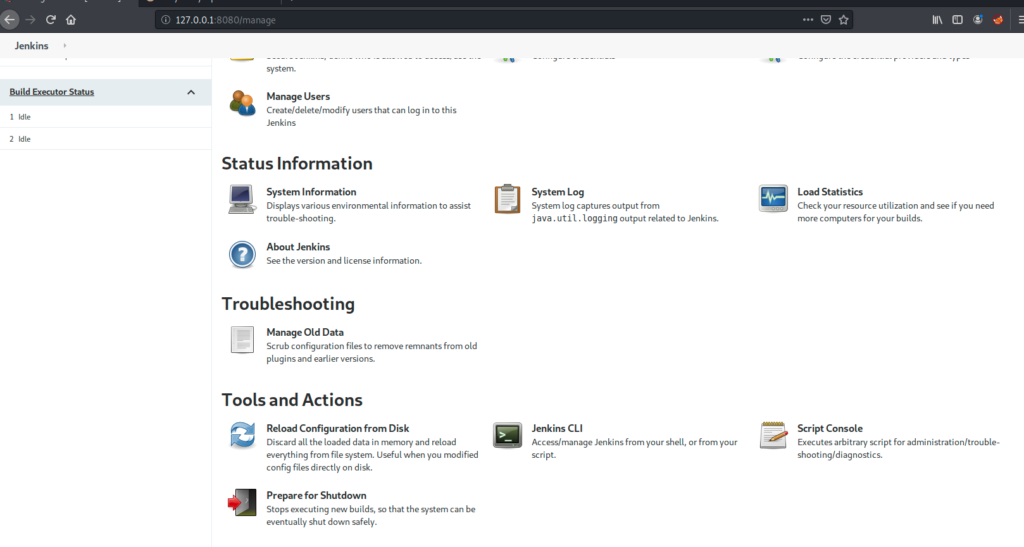Image resolution: width=1024 pixels, height=547 pixels.
Task: Open the System Log link
Action: (558, 192)
